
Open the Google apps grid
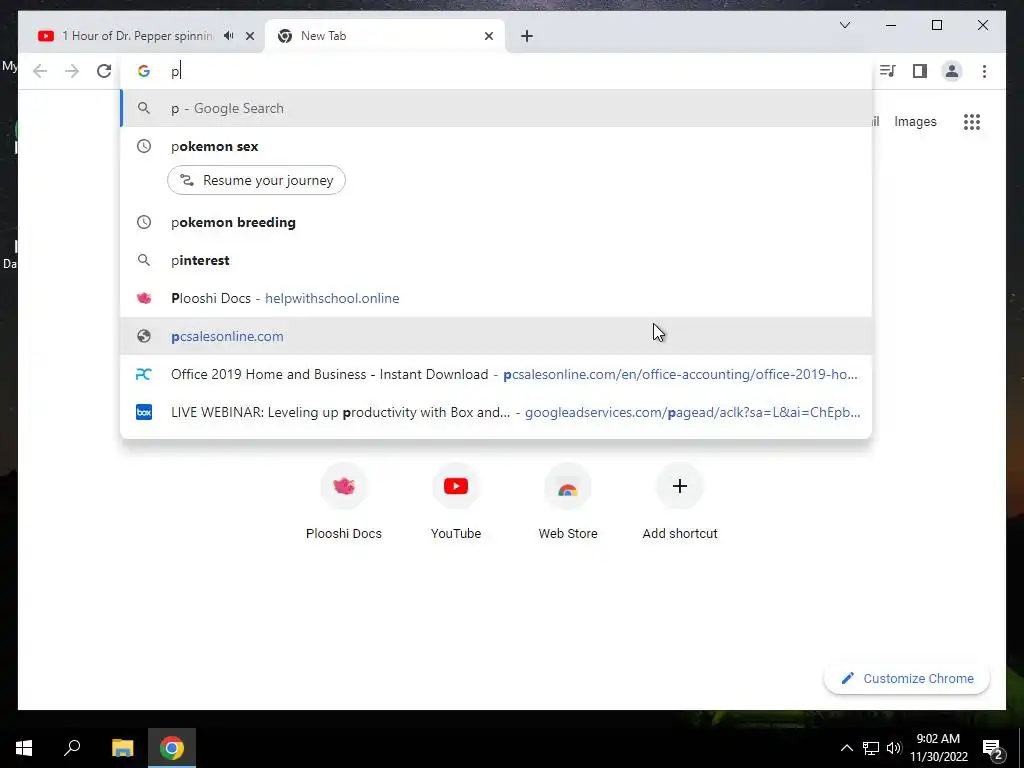tap(972, 121)
